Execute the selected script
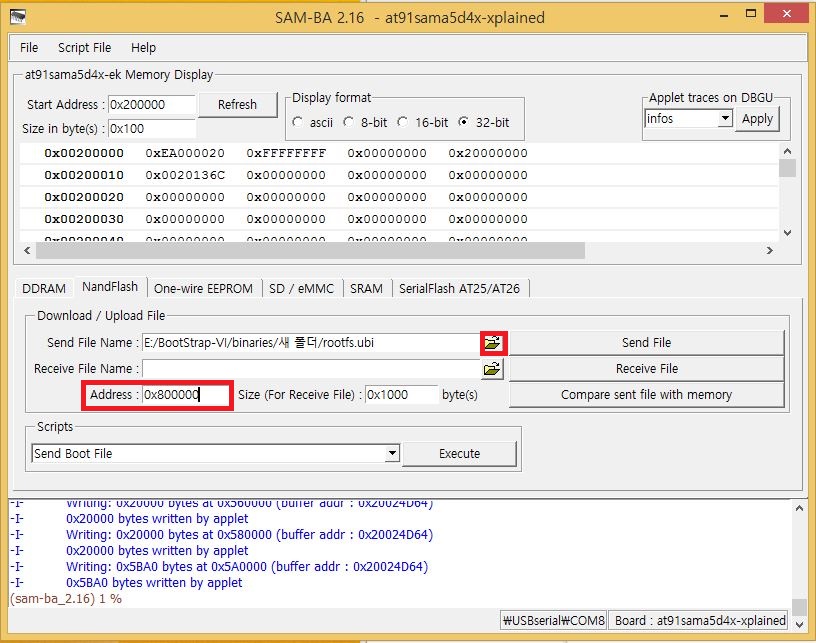Viewport: 816px width, 643px height. tap(459, 454)
